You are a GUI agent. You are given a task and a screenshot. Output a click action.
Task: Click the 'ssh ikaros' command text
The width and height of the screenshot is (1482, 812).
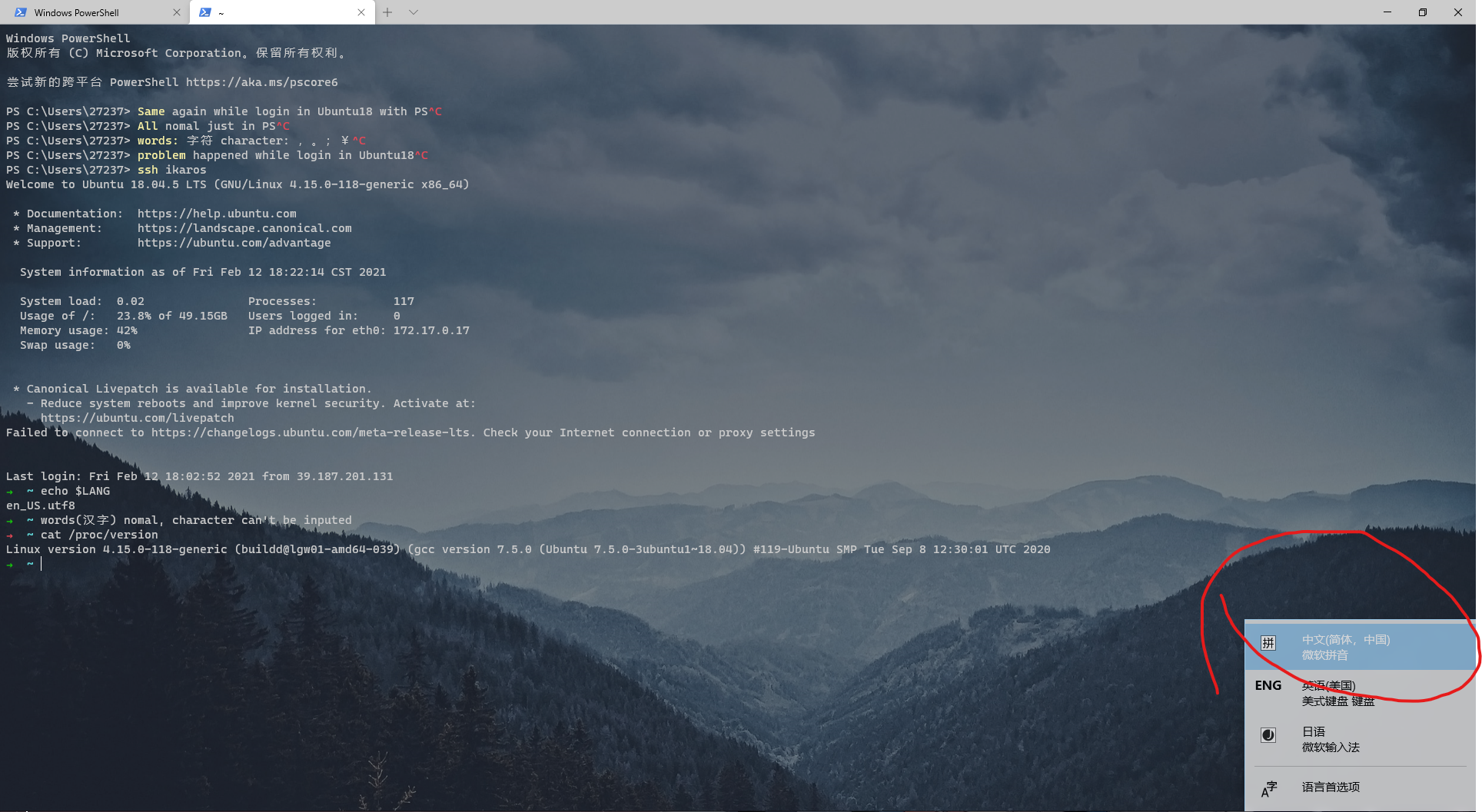point(172,170)
